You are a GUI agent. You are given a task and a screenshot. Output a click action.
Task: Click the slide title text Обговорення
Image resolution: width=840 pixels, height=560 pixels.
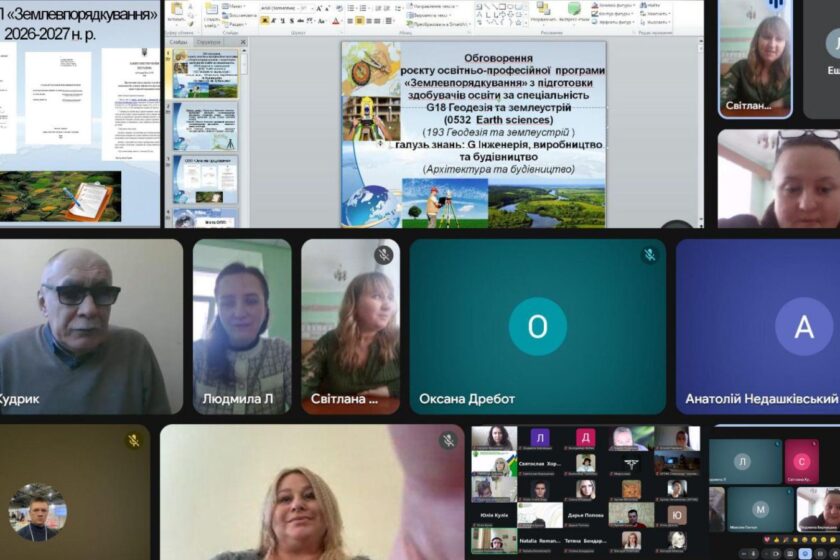pyautogui.click(x=472, y=59)
